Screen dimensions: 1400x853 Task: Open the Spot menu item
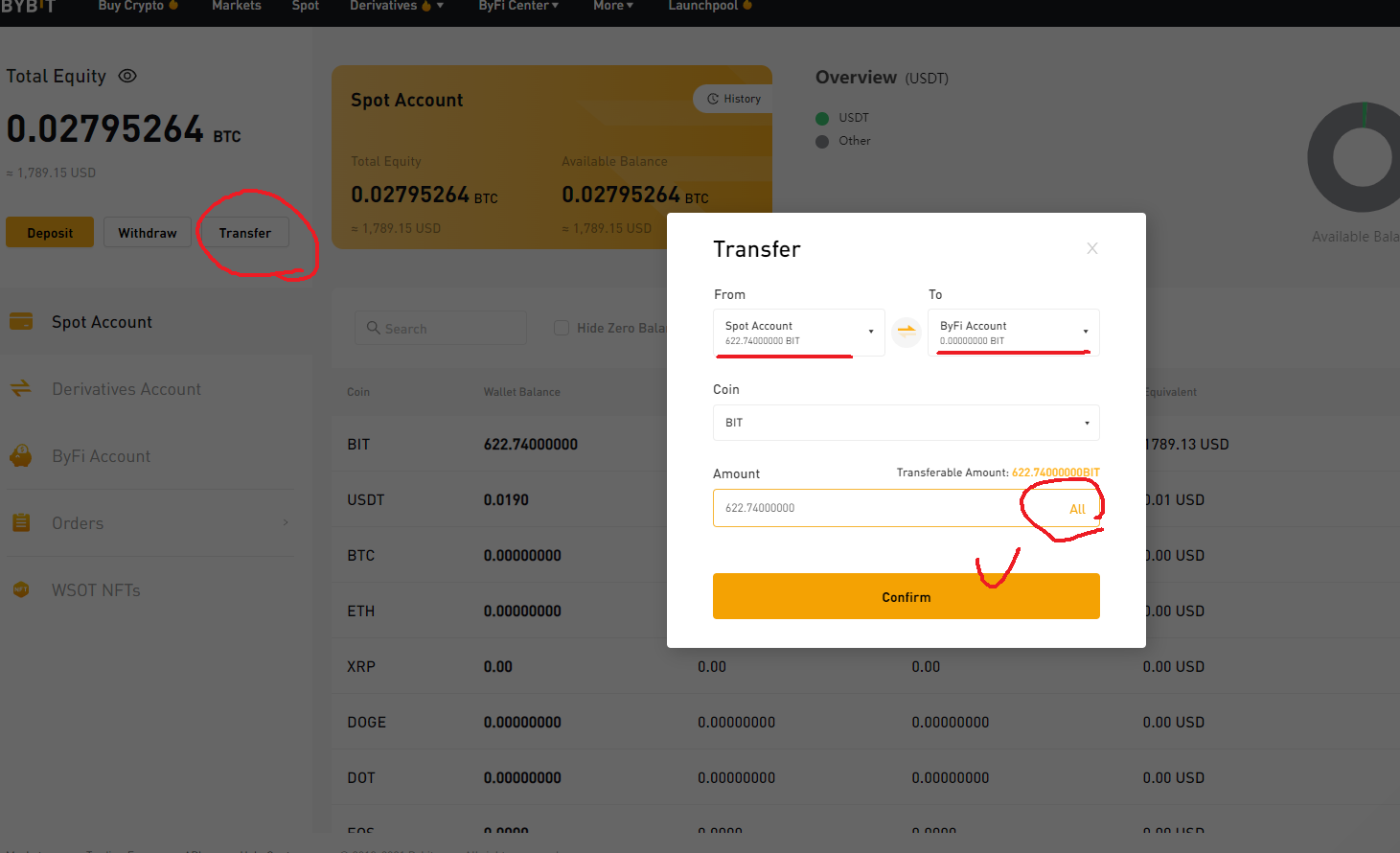pos(306,6)
